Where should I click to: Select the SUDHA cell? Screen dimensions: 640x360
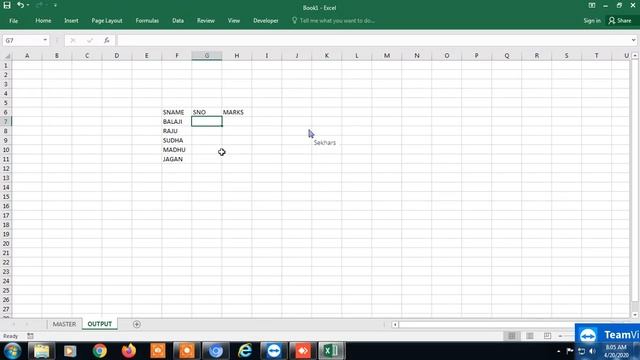[x=177, y=140]
